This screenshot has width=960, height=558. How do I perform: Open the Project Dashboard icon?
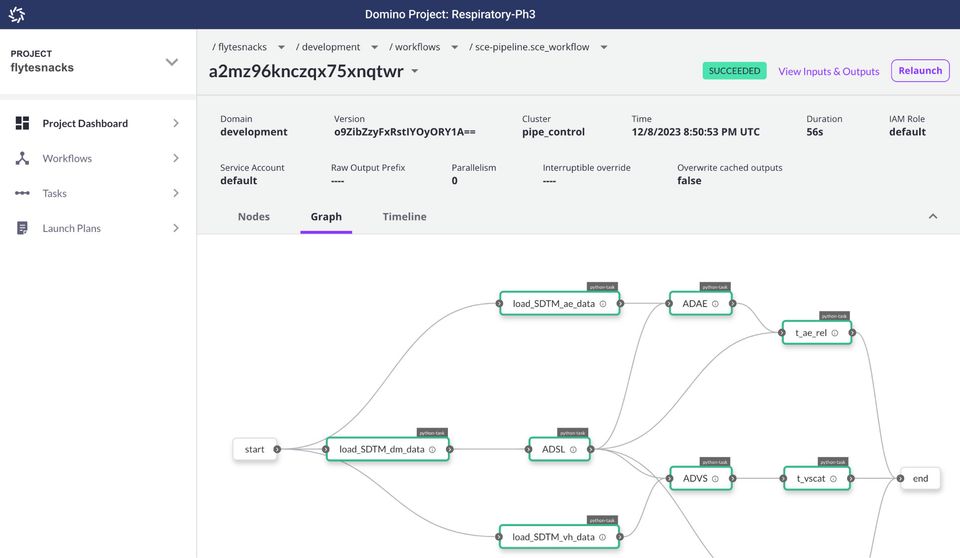22,123
